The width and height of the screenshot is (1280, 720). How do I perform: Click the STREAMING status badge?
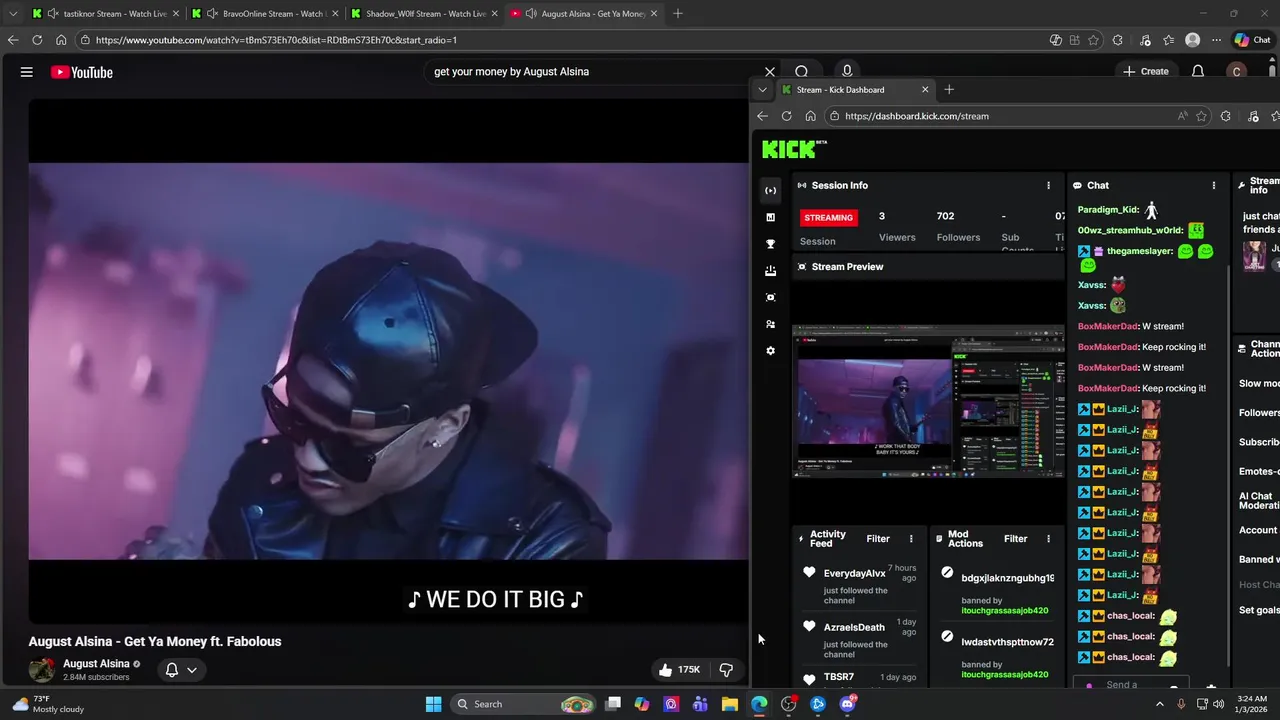[x=829, y=217]
